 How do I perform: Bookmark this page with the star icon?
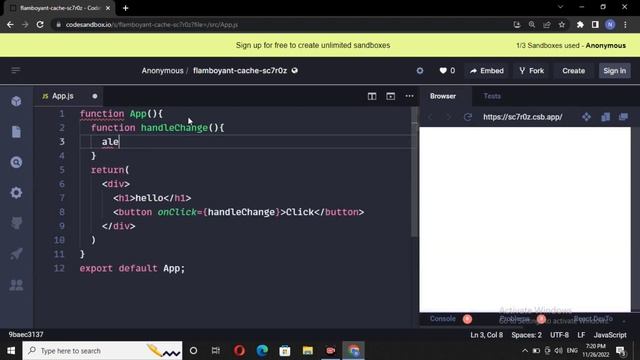point(562,25)
